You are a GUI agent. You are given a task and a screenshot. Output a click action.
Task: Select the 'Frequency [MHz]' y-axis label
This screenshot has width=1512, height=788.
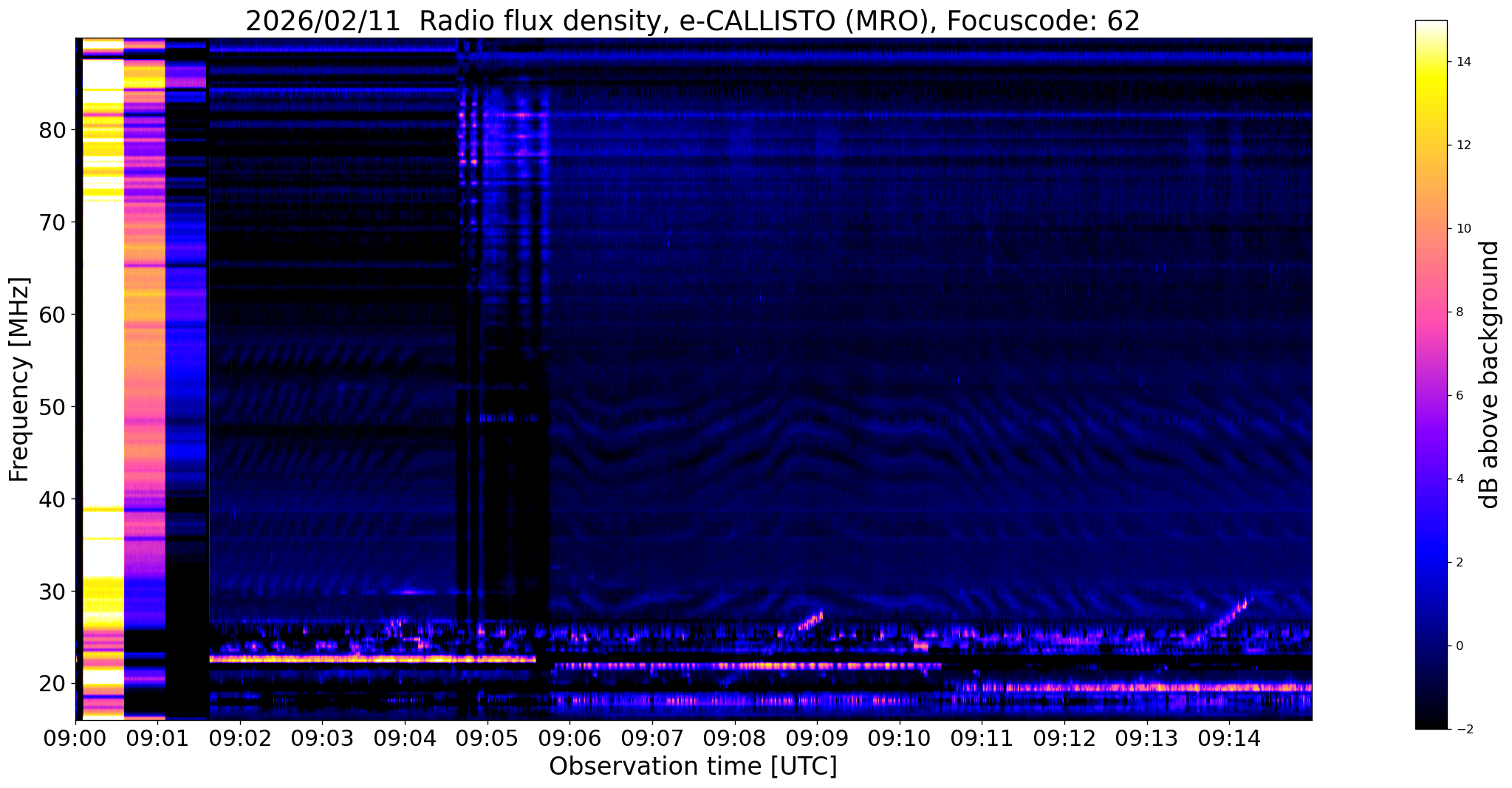[19, 380]
